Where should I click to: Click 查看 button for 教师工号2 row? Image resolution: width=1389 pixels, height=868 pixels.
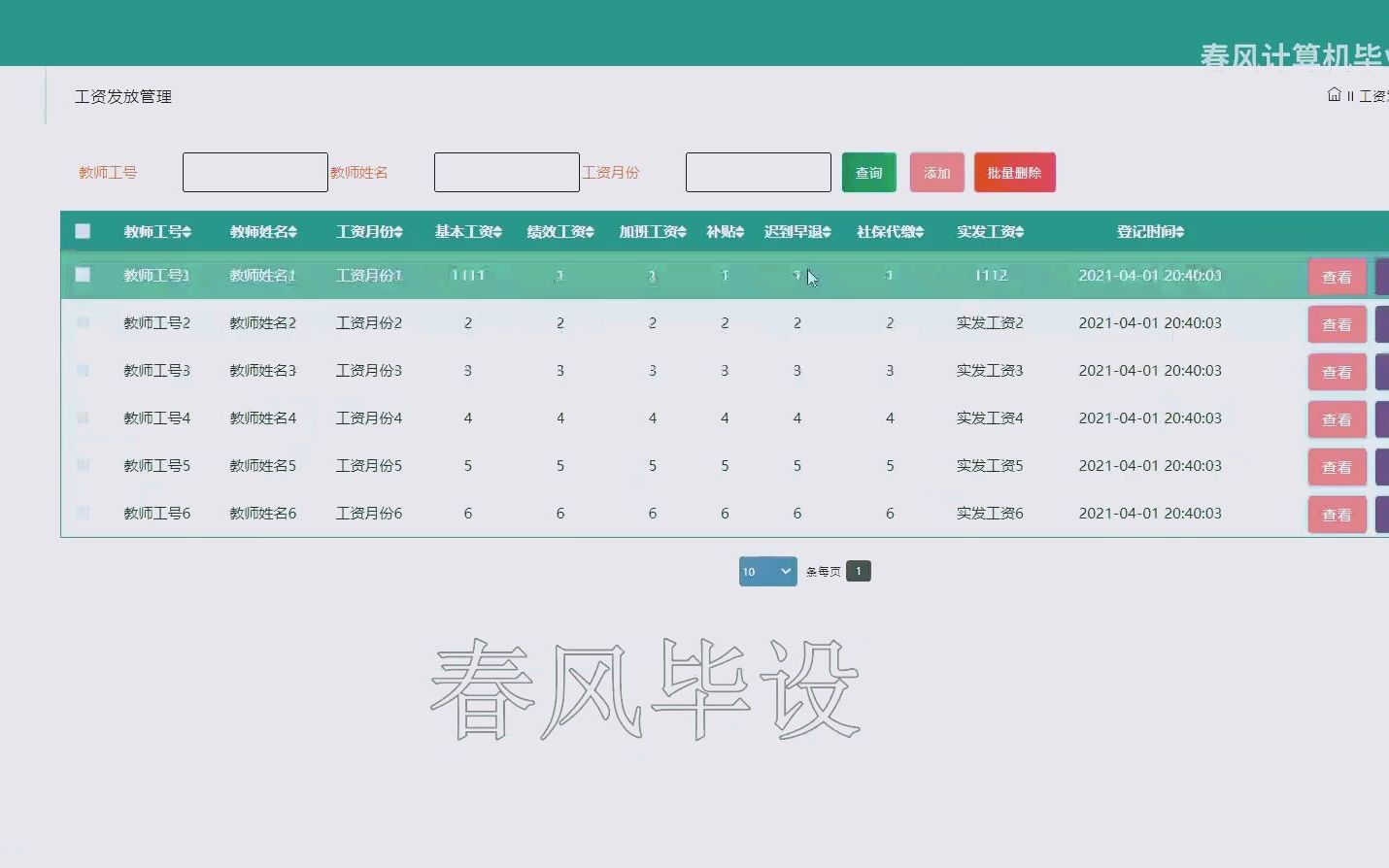1337,324
